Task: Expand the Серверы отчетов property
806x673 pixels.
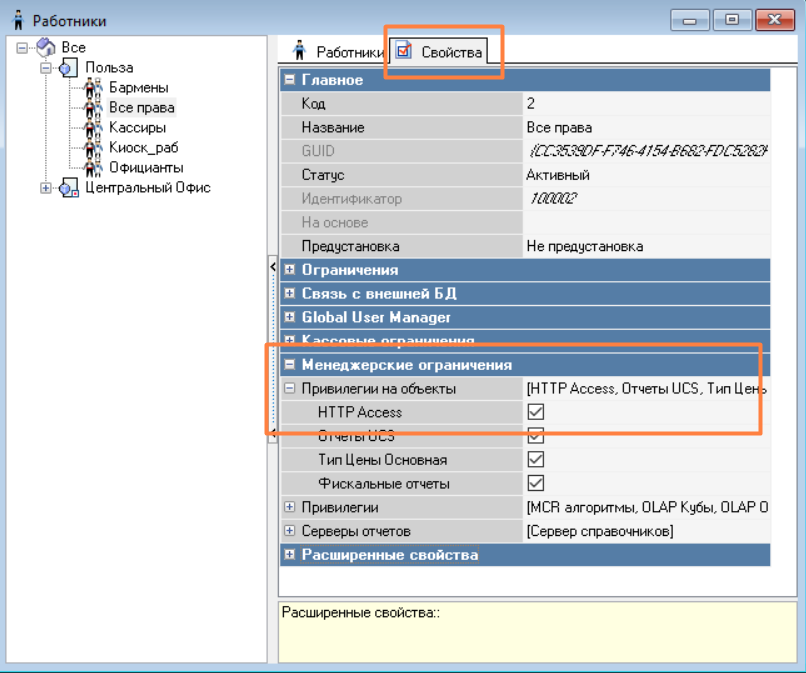Action: 290,531
